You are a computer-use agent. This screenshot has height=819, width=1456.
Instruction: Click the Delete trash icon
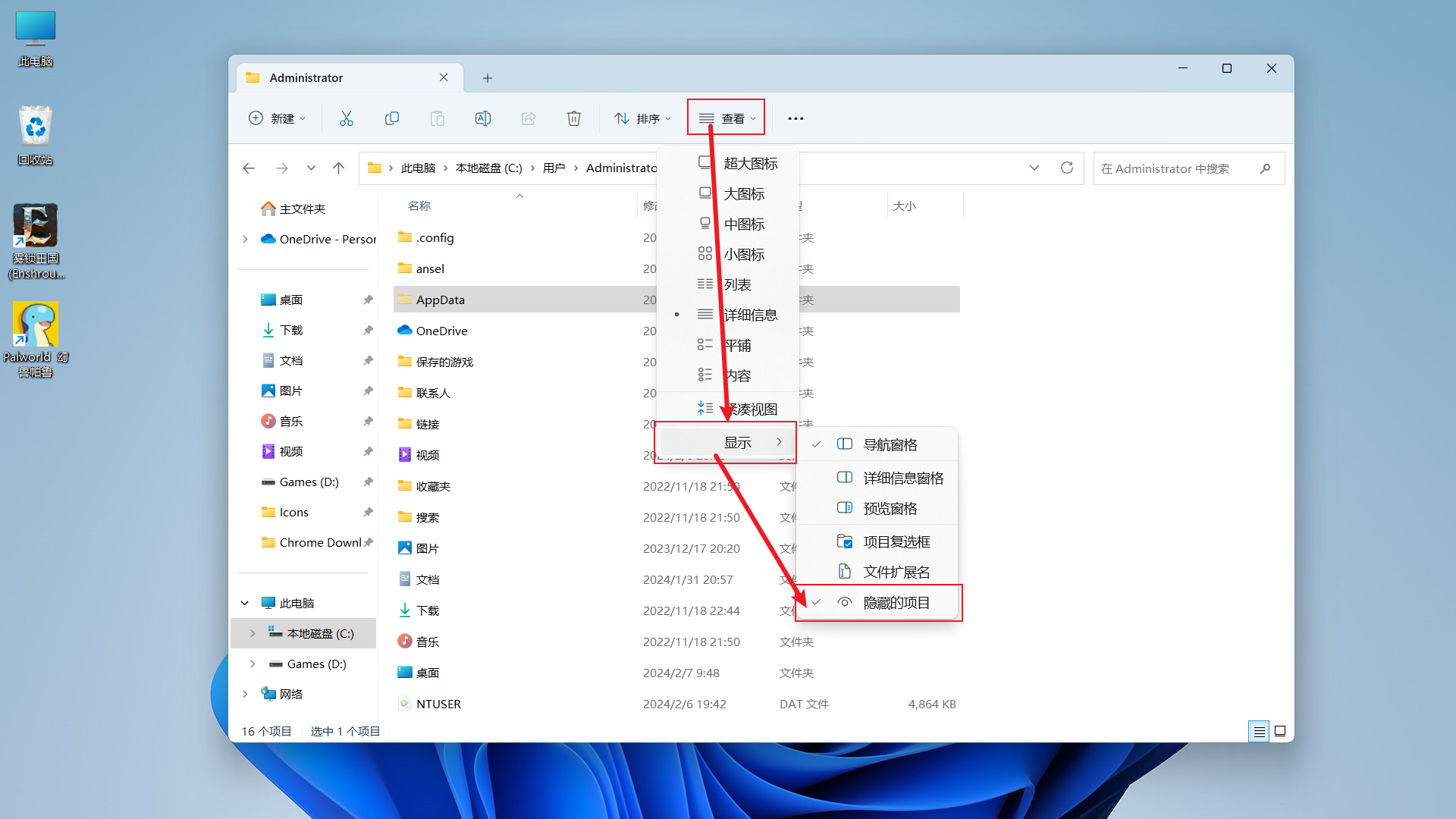click(574, 118)
